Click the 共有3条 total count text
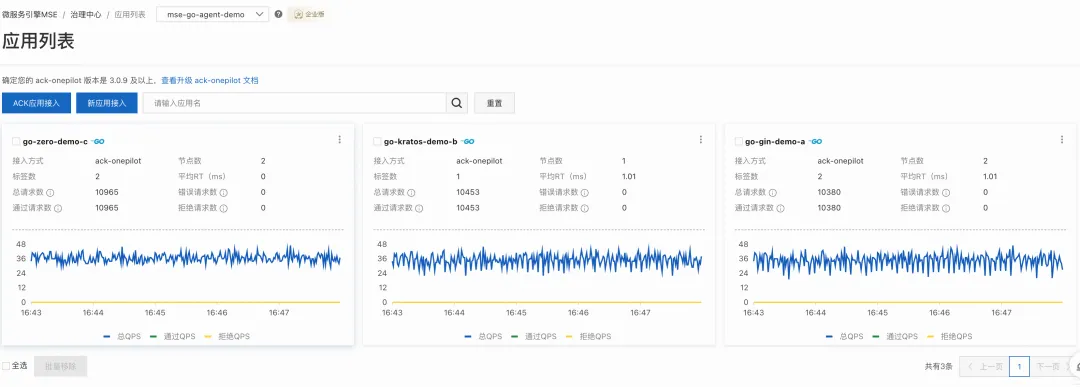Screen dimensions: 1080x387 click(938, 366)
